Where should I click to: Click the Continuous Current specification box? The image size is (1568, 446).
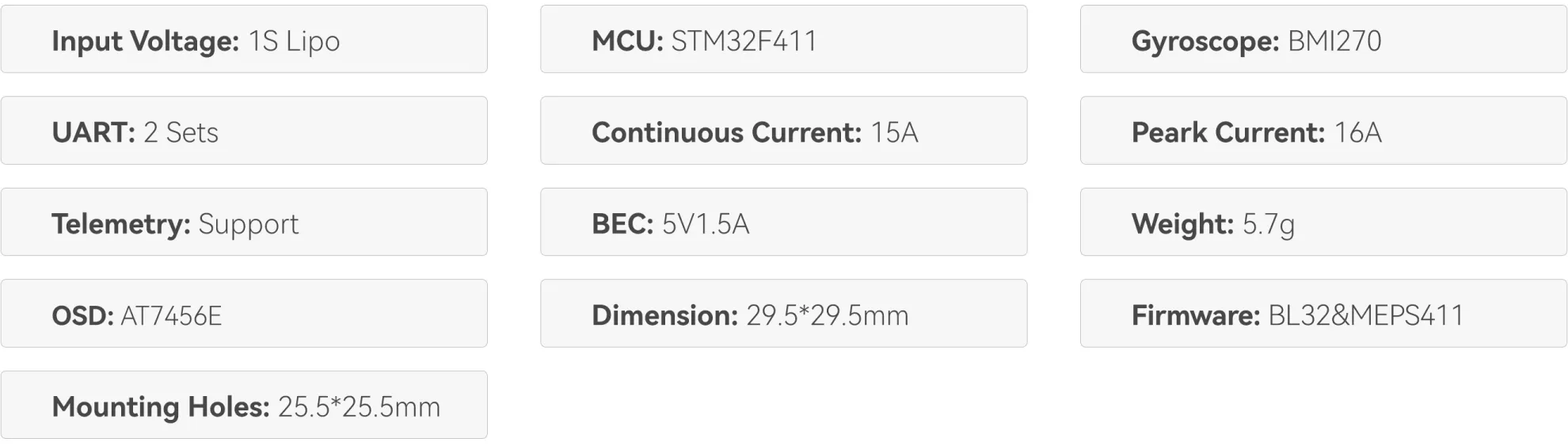[x=783, y=131]
